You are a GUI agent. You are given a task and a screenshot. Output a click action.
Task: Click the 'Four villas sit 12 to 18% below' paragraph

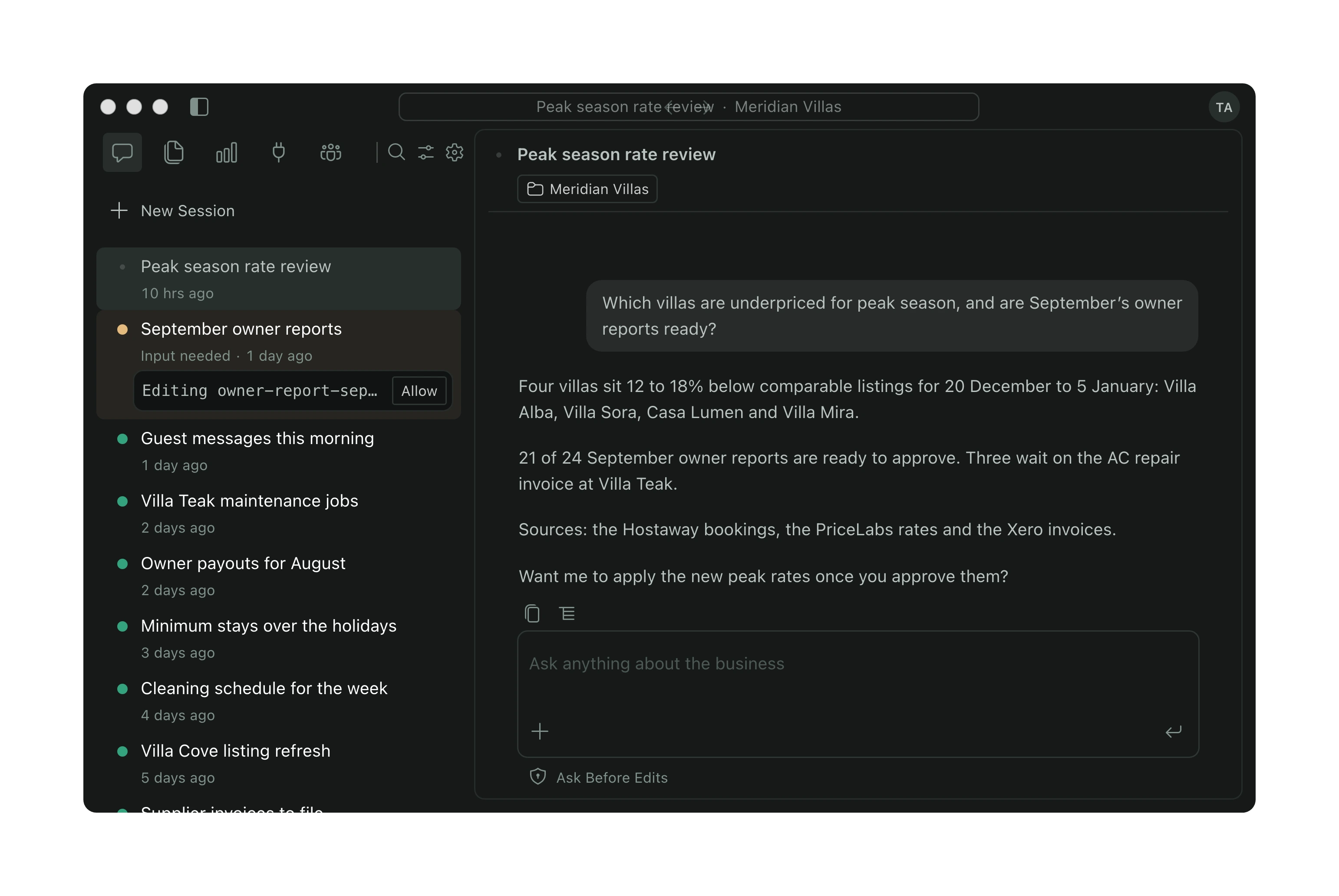pyautogui.click(x=857, y=399)
